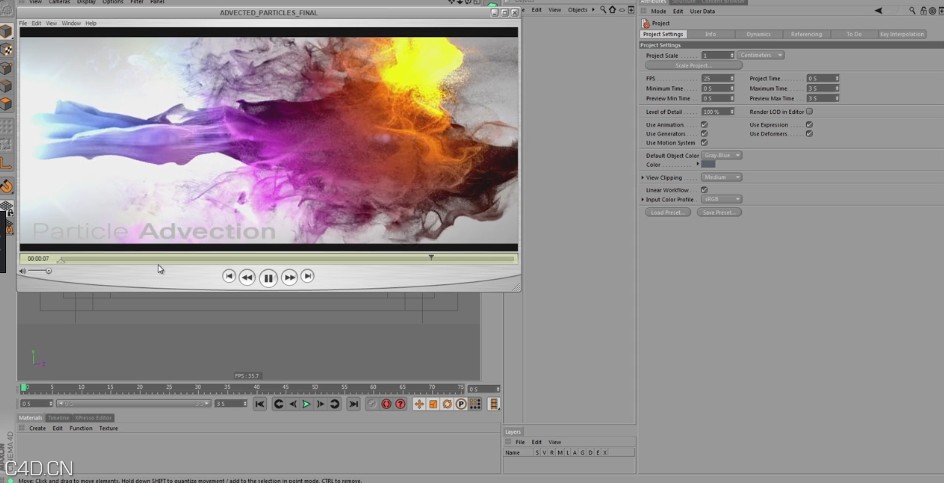Enable Render LOD in Editor

click(809, 111)
